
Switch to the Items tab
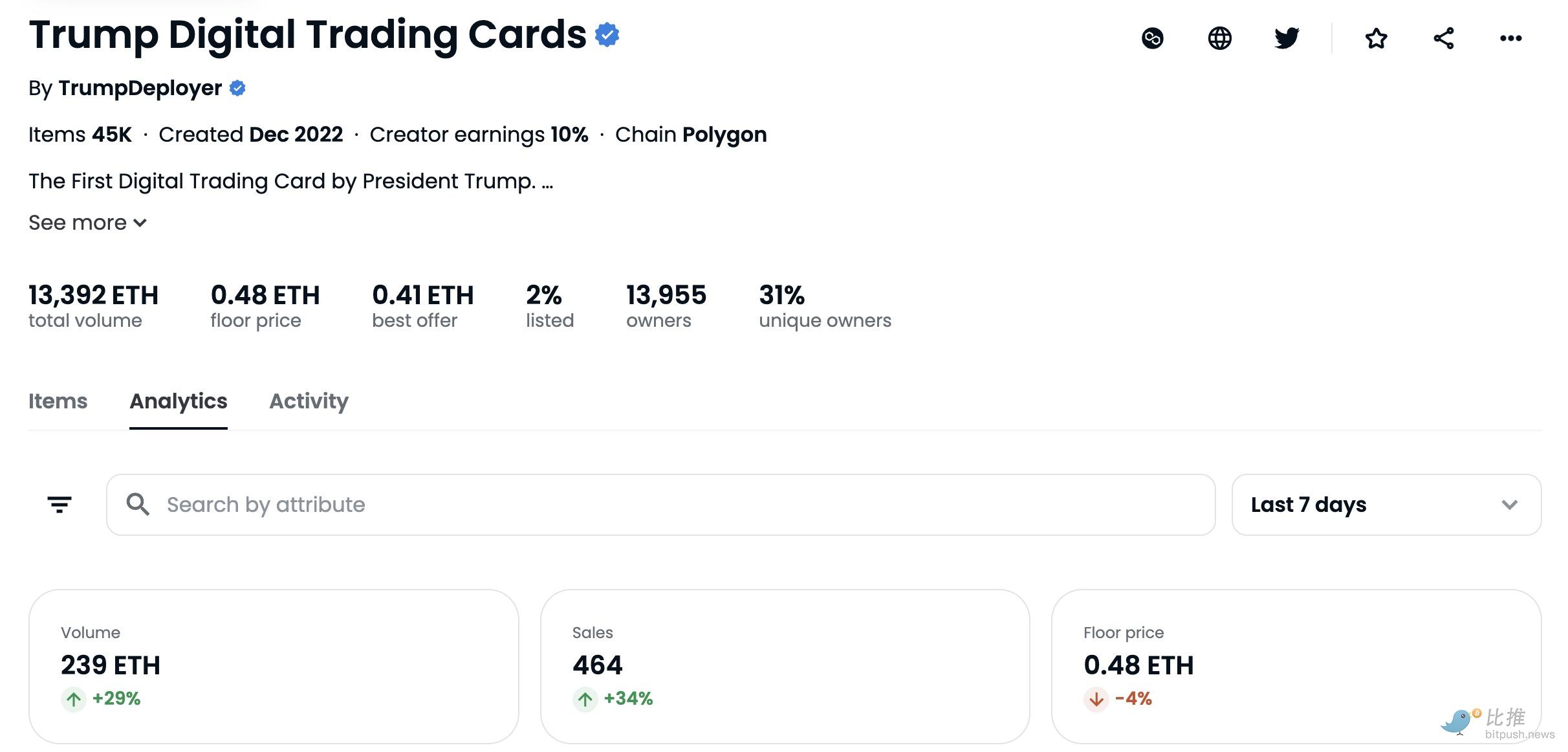[58, 401]
